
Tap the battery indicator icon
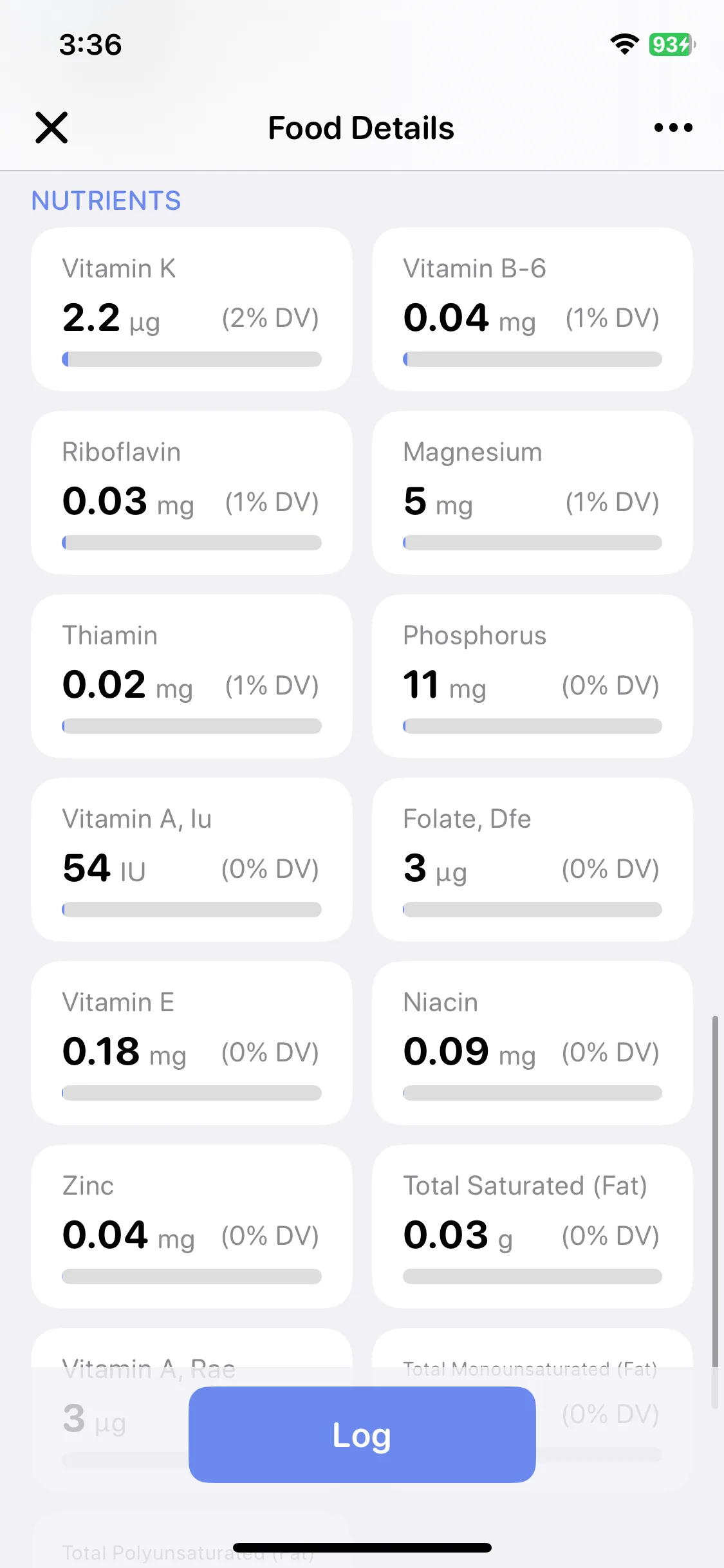672,44
